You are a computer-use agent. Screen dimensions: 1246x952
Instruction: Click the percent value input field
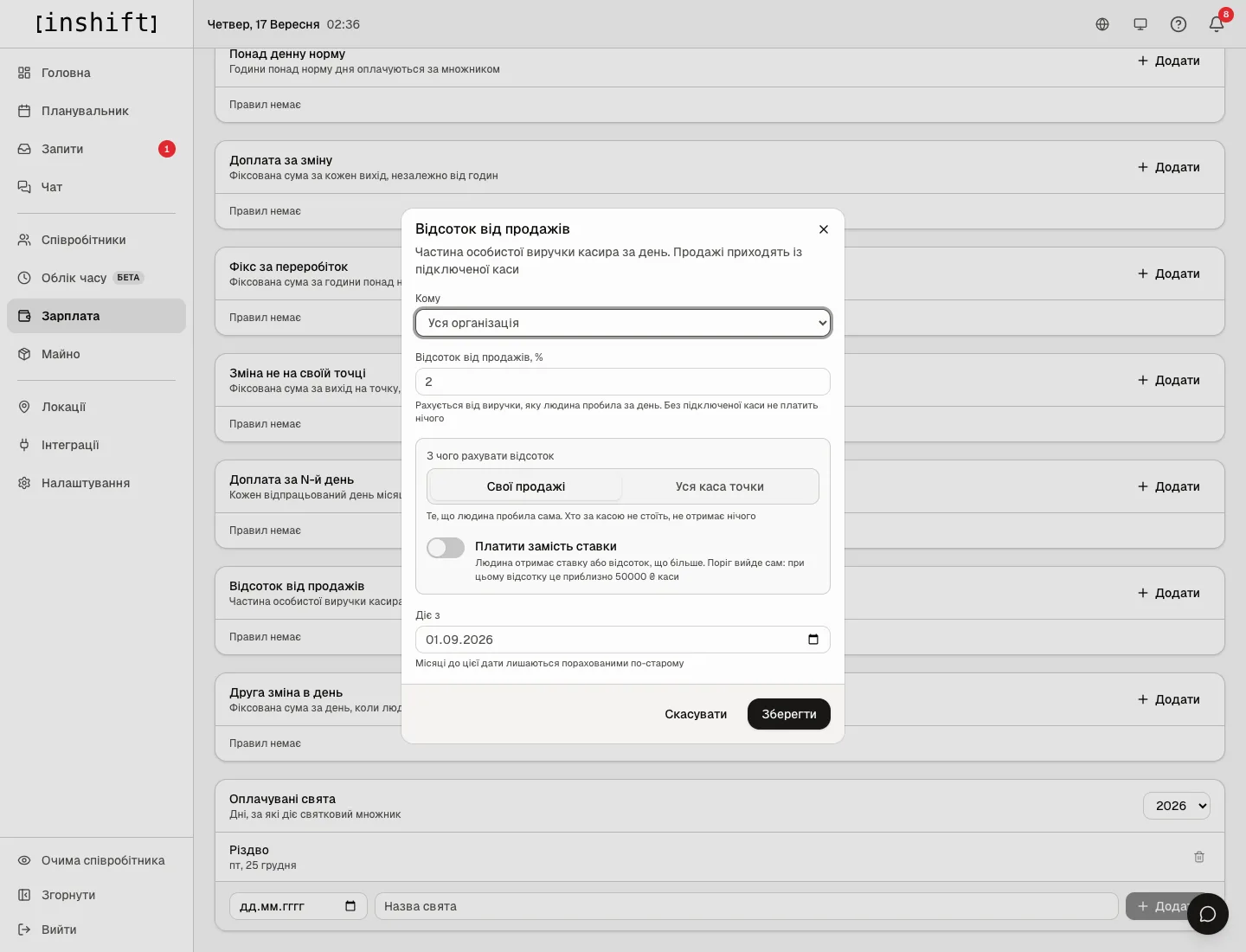(623, 382)
